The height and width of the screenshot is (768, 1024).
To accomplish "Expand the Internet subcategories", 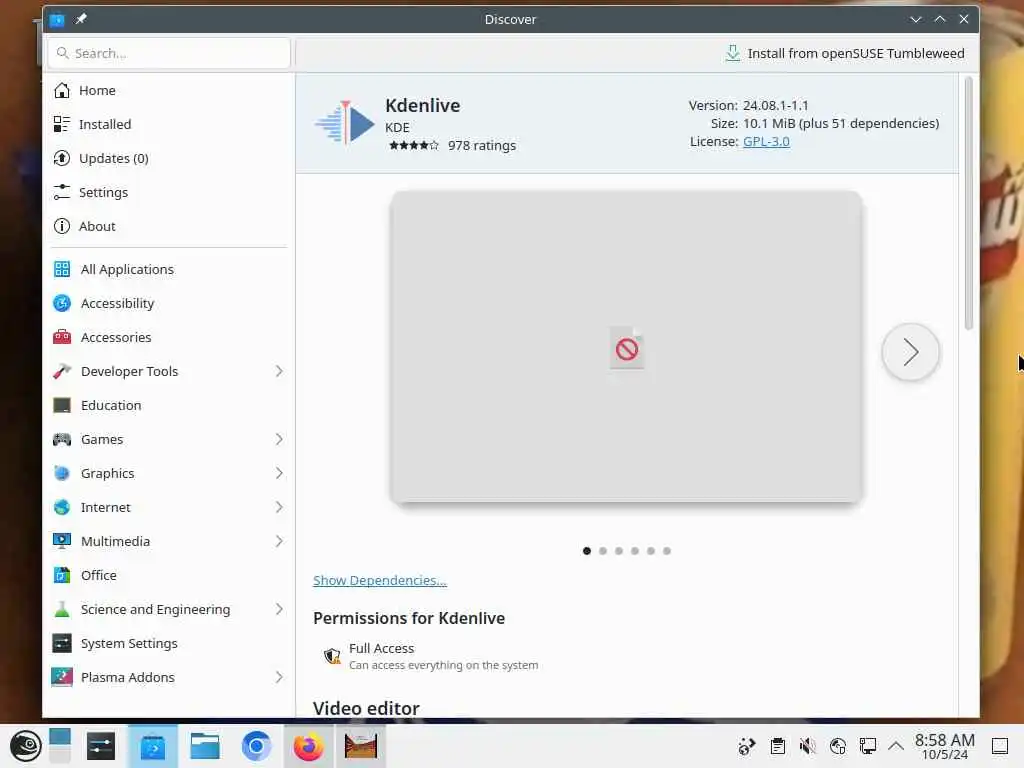I will (279, 507).
